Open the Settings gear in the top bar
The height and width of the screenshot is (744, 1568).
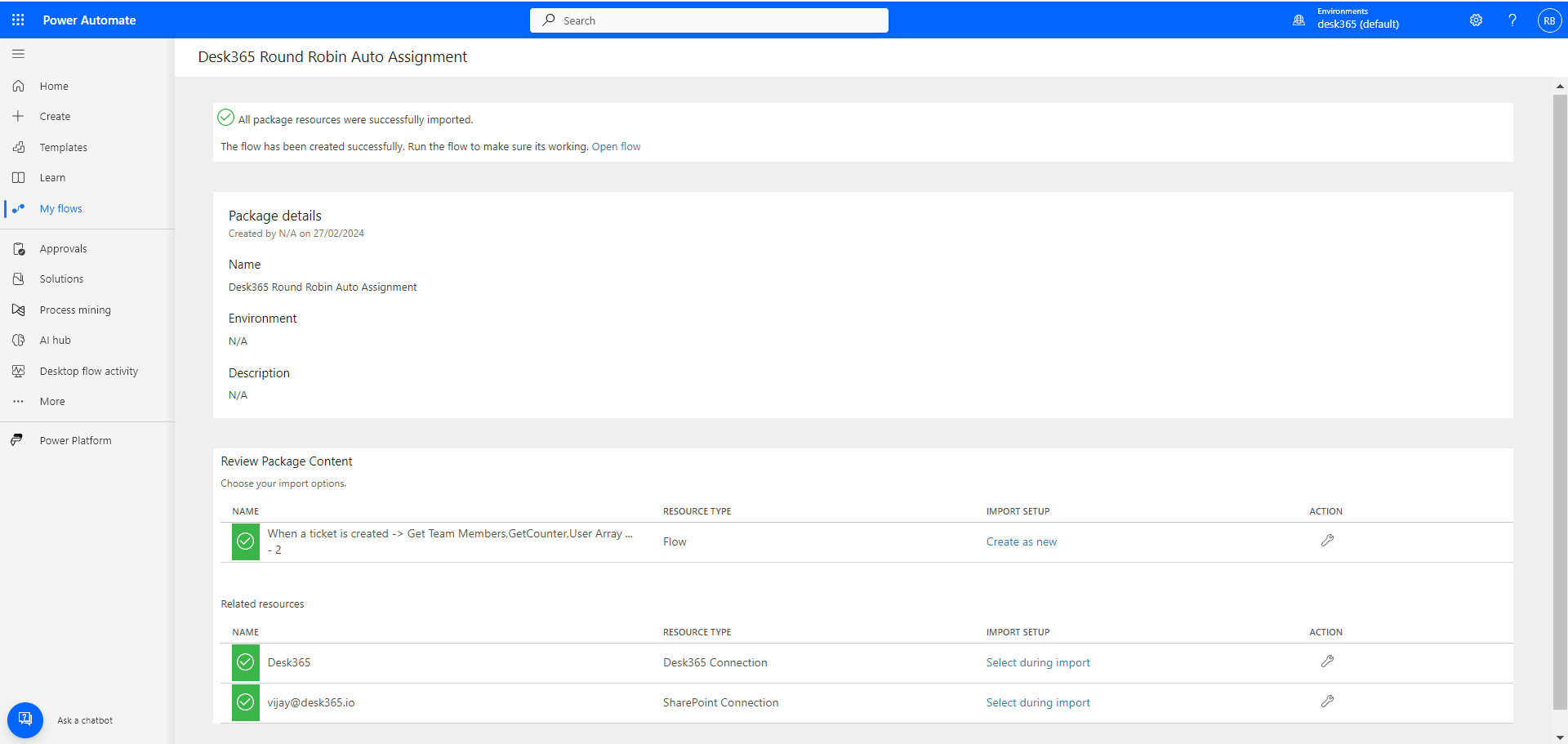1476,20
